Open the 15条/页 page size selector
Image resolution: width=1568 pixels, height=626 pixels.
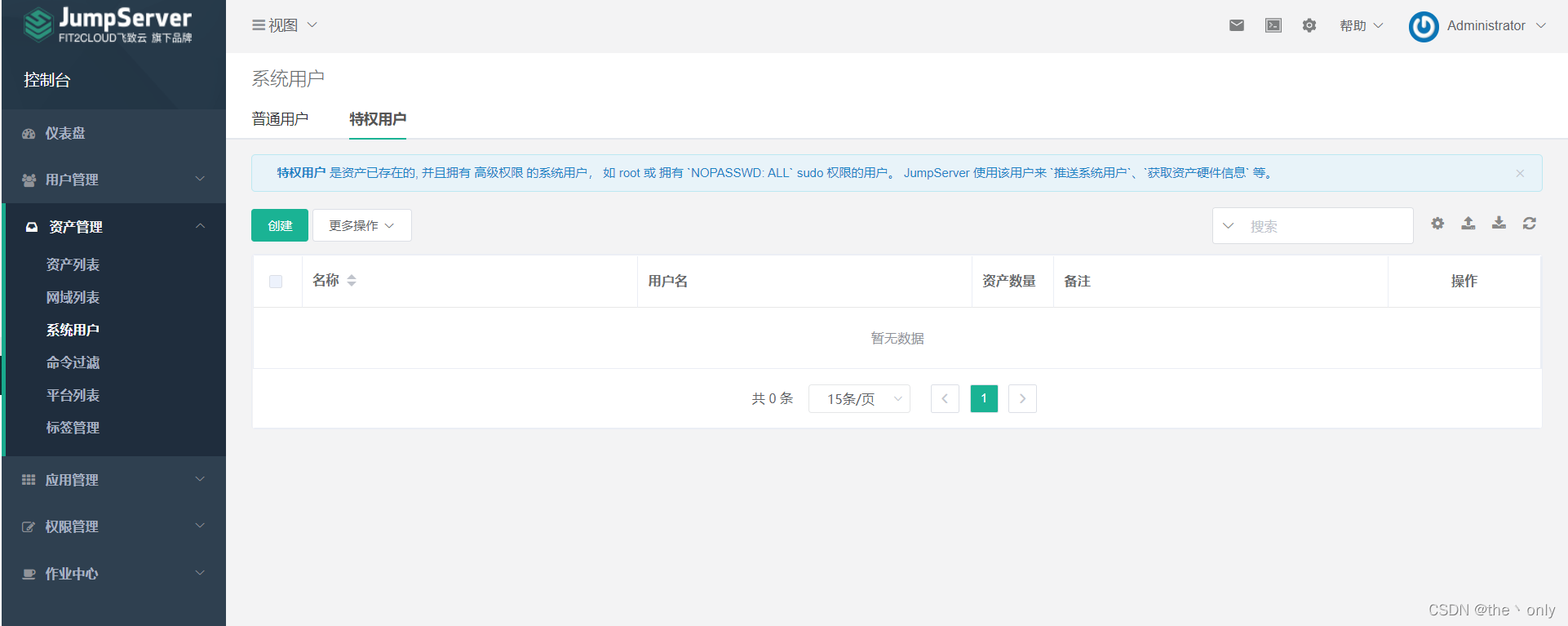coord(859,398)
